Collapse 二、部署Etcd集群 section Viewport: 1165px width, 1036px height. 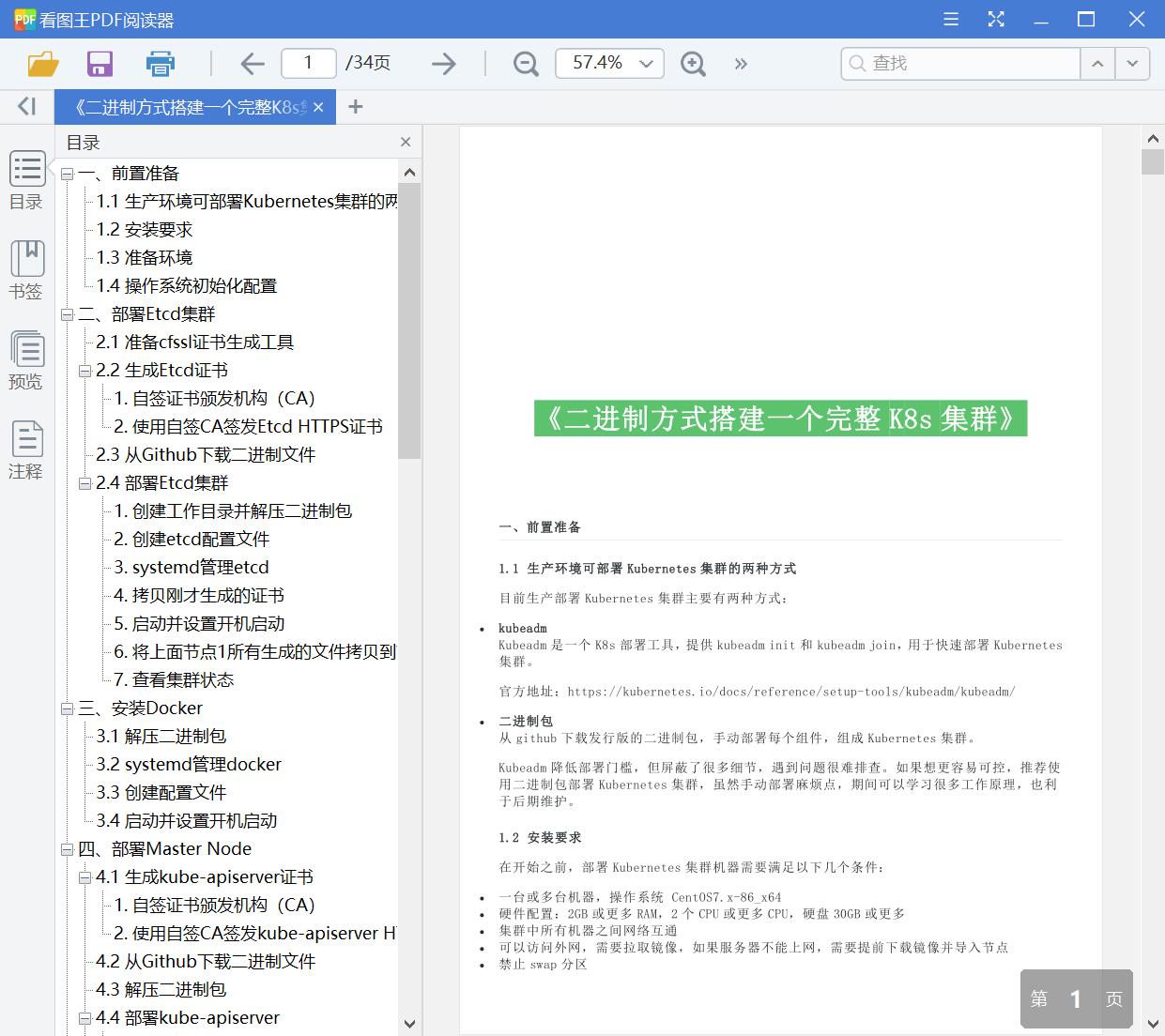[x=68, y=314]
